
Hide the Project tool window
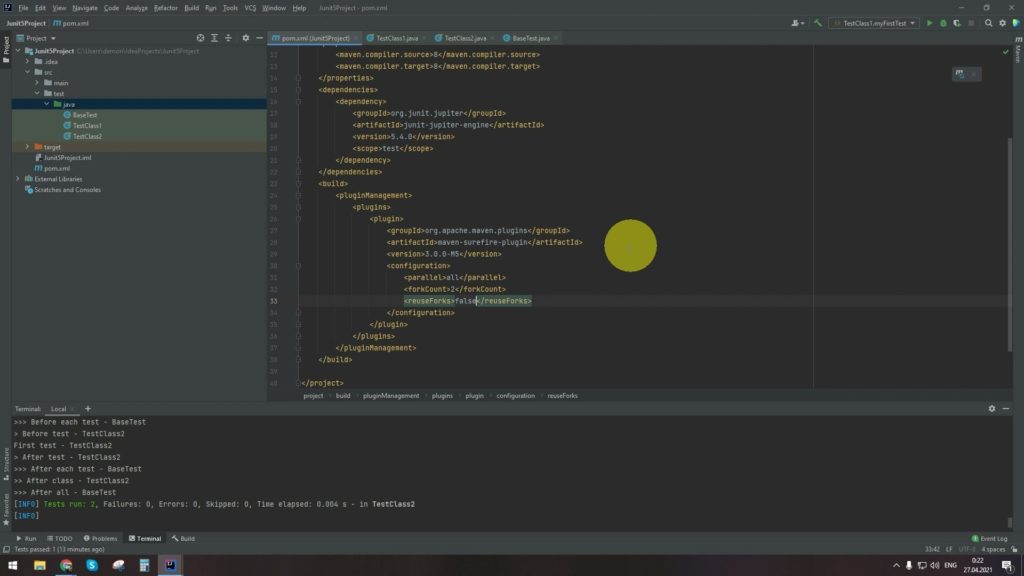[x=259, y=38]
